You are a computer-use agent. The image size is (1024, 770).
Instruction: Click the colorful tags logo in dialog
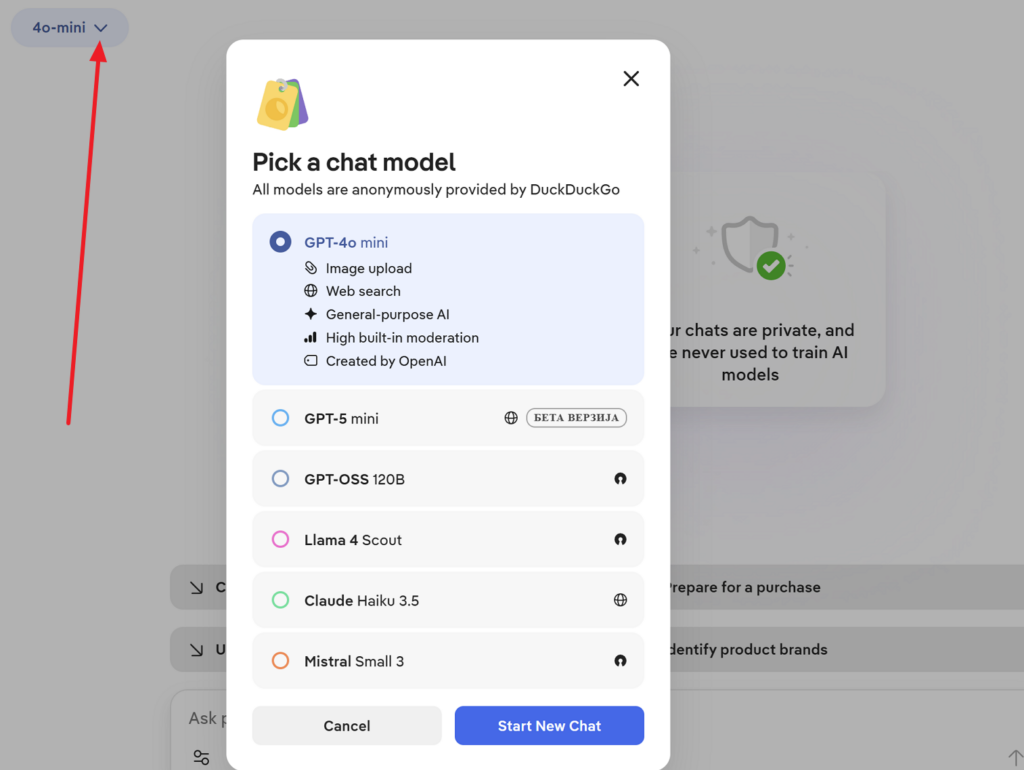282,104
